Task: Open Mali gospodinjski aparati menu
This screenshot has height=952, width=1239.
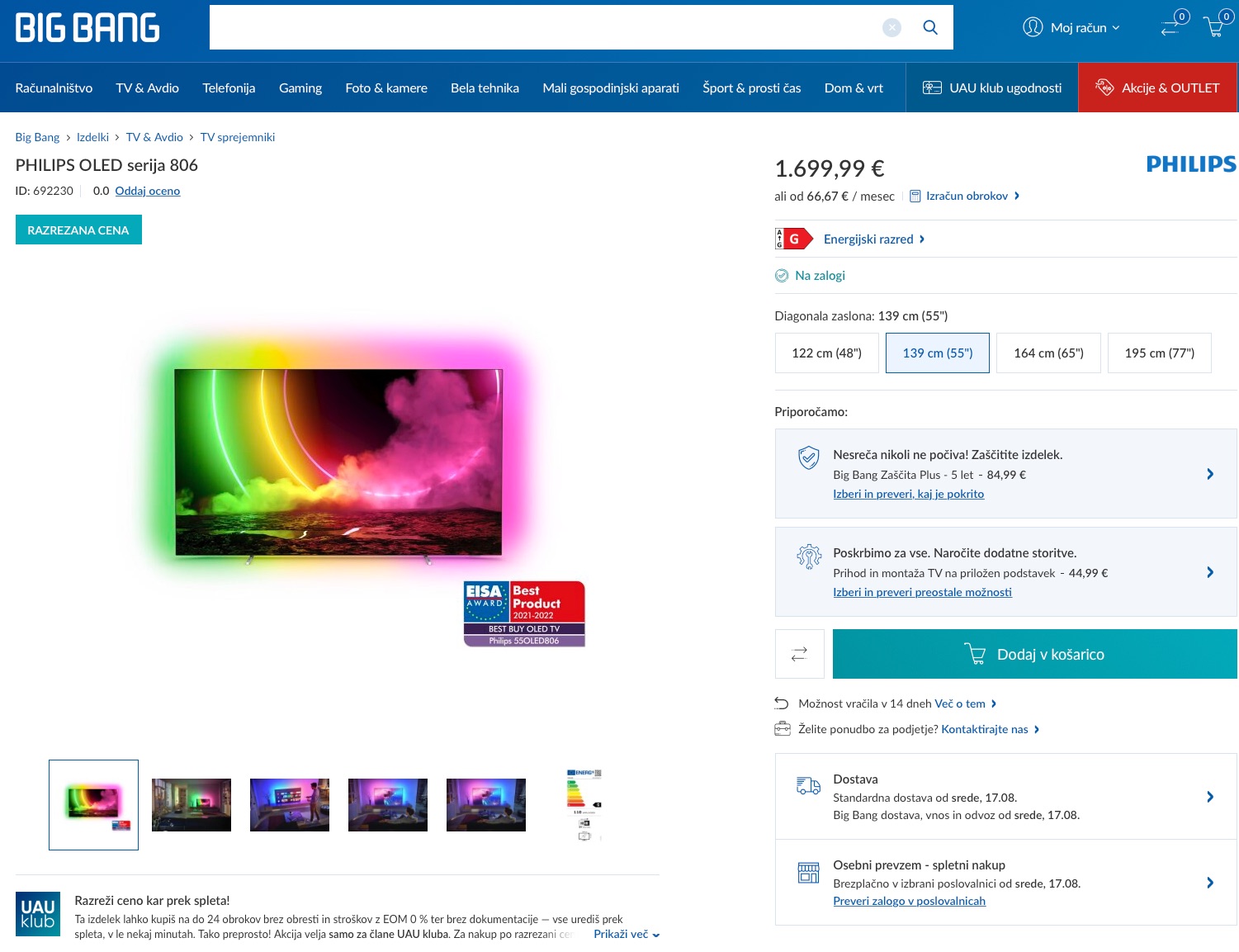Action: tap(611, 88)
